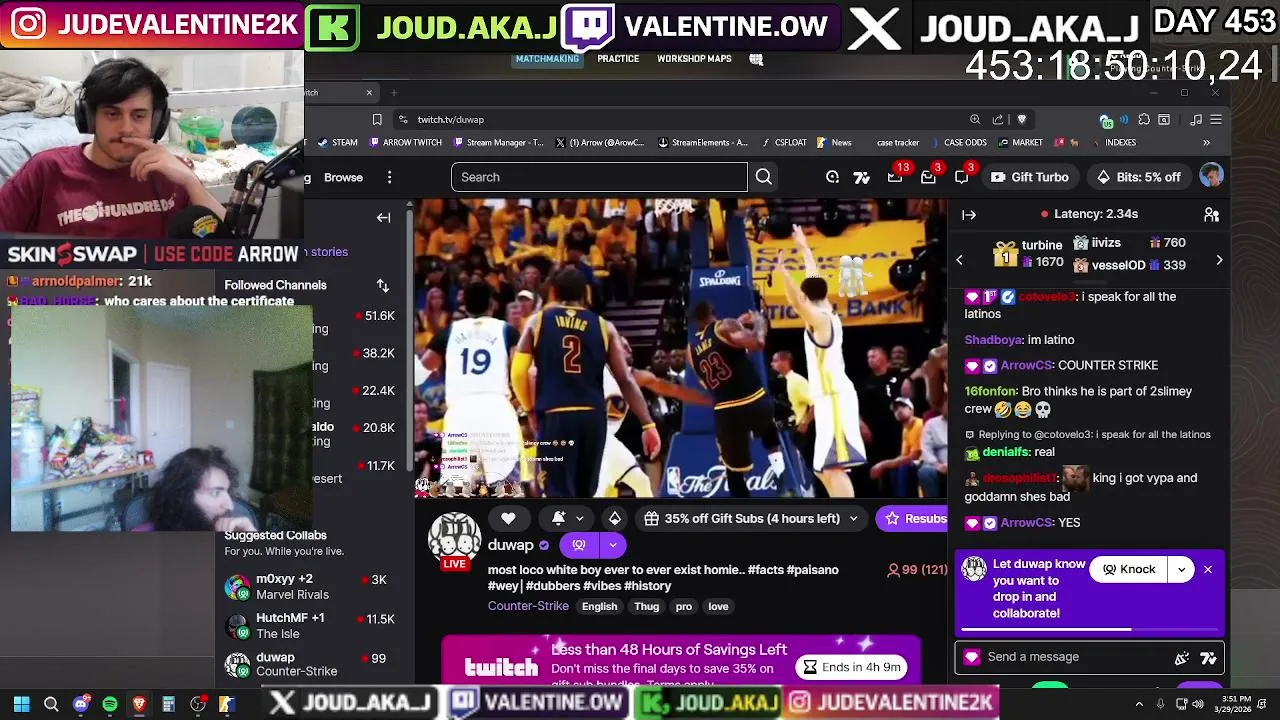Collapse the left sidebar with arrow icon
The height and width of the screenshot is (720, 1280).
point(383,217)
